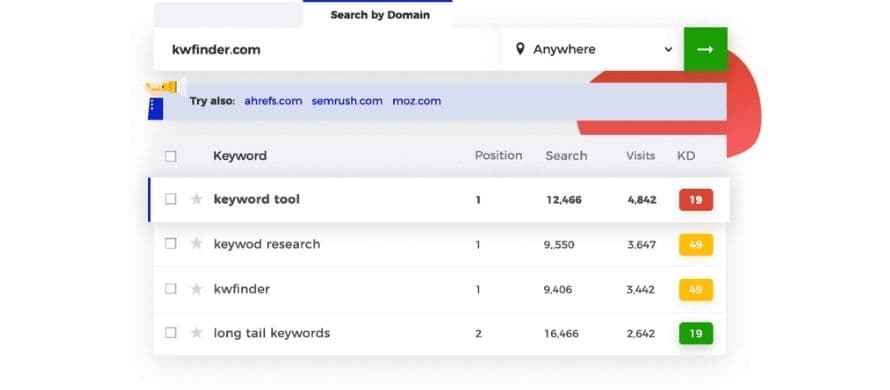
Task: Try the semrush.com suggestion link
Action: (x=347, y=101)
